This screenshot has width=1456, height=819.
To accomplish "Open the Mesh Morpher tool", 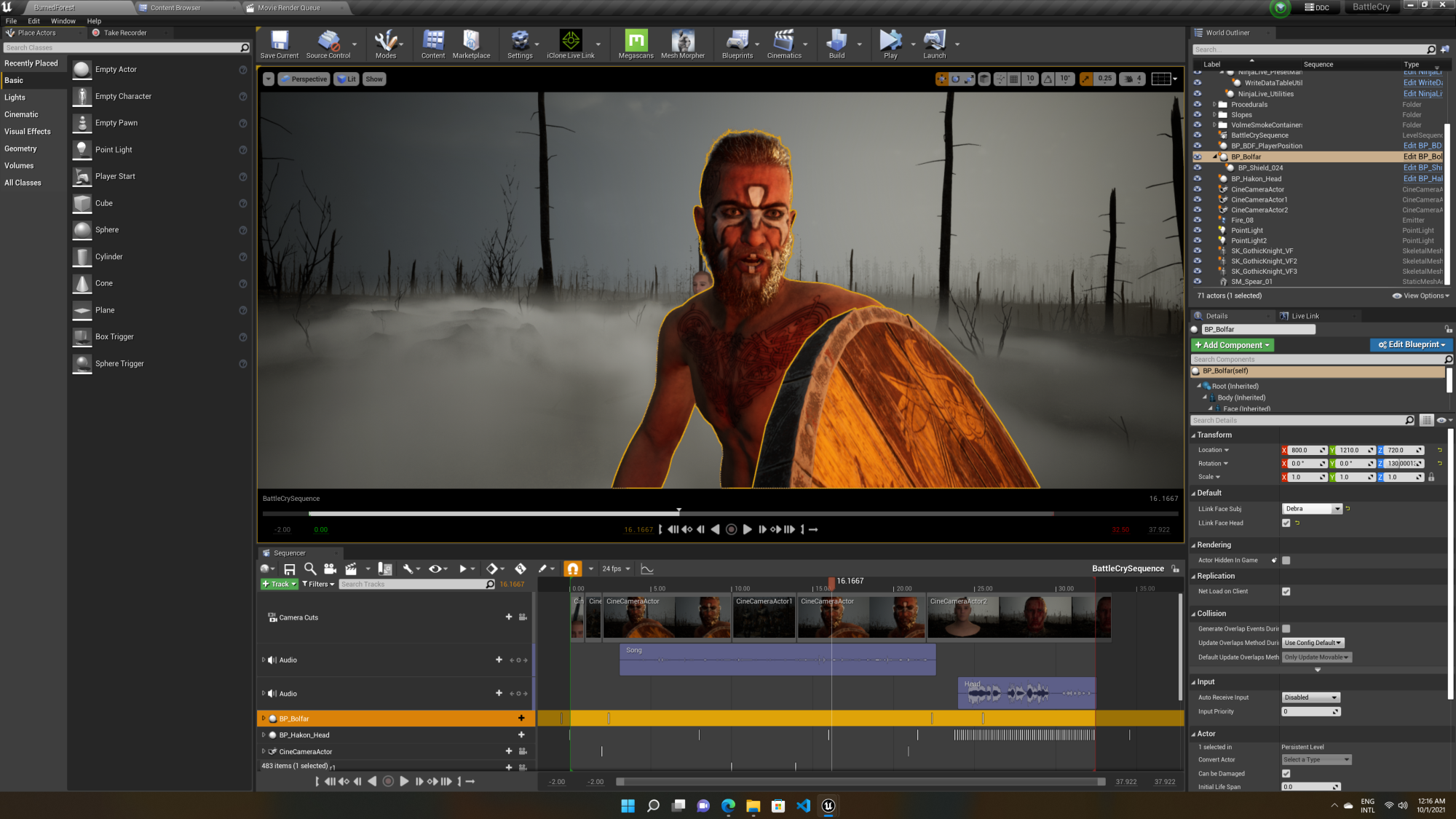I will [682, 44].
